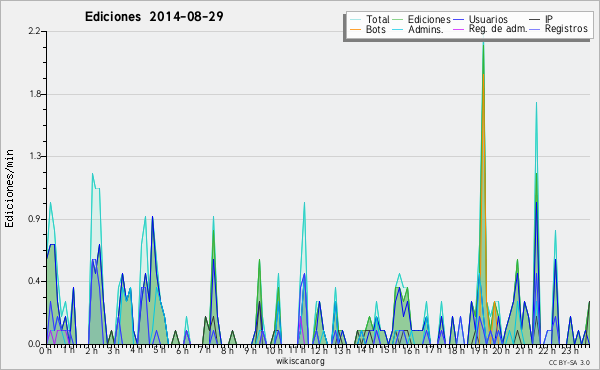600x370 pixels.
Task: Click the 'Usuarios' legend entry
Action: coord(488,19)
